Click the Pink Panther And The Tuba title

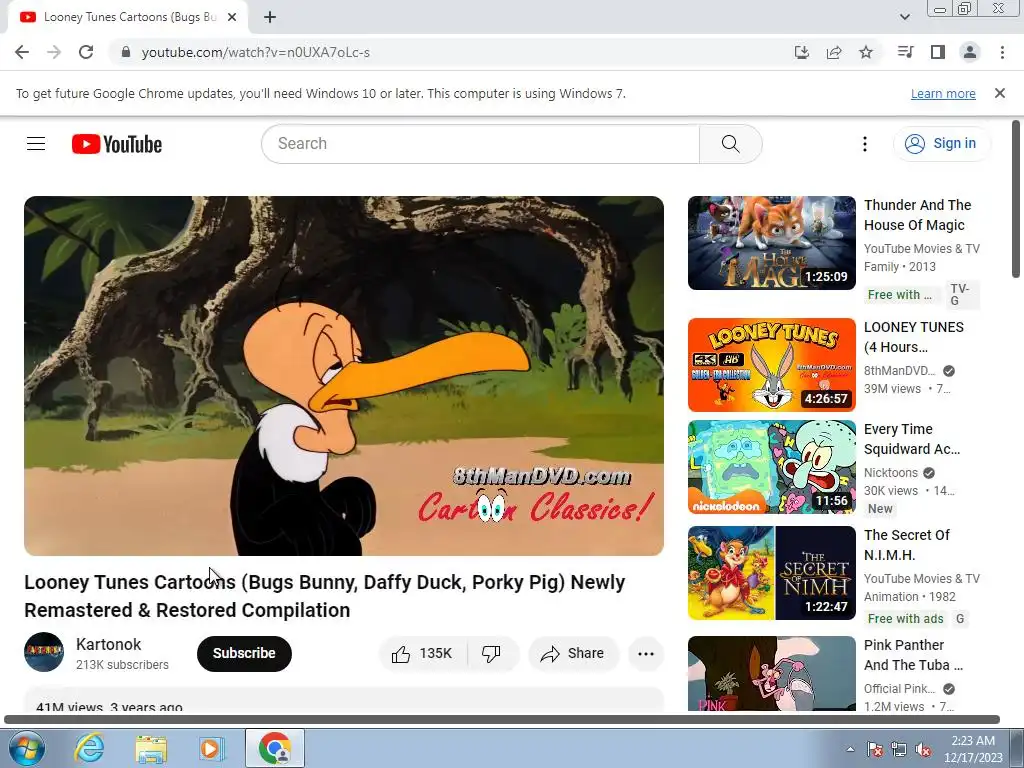914,655
